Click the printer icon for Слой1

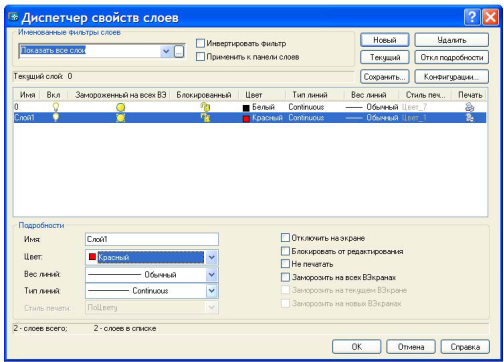[x=469, y=117]
